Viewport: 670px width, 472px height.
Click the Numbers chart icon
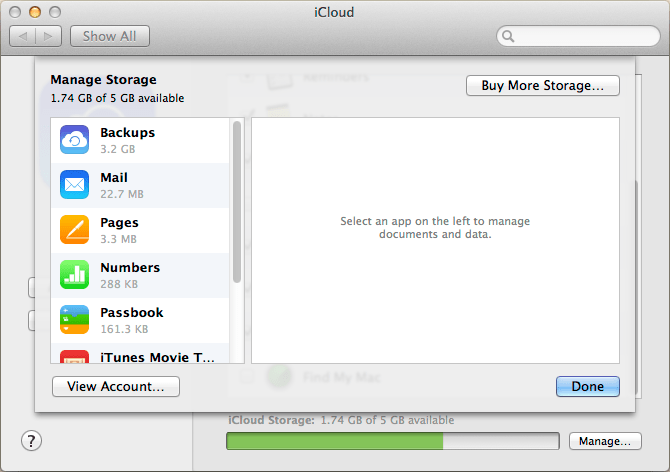click(x=74, y=275)
